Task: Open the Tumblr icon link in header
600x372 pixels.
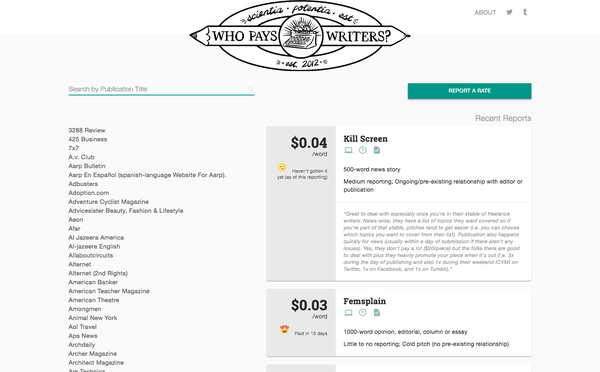Action: tap(525, 12)
